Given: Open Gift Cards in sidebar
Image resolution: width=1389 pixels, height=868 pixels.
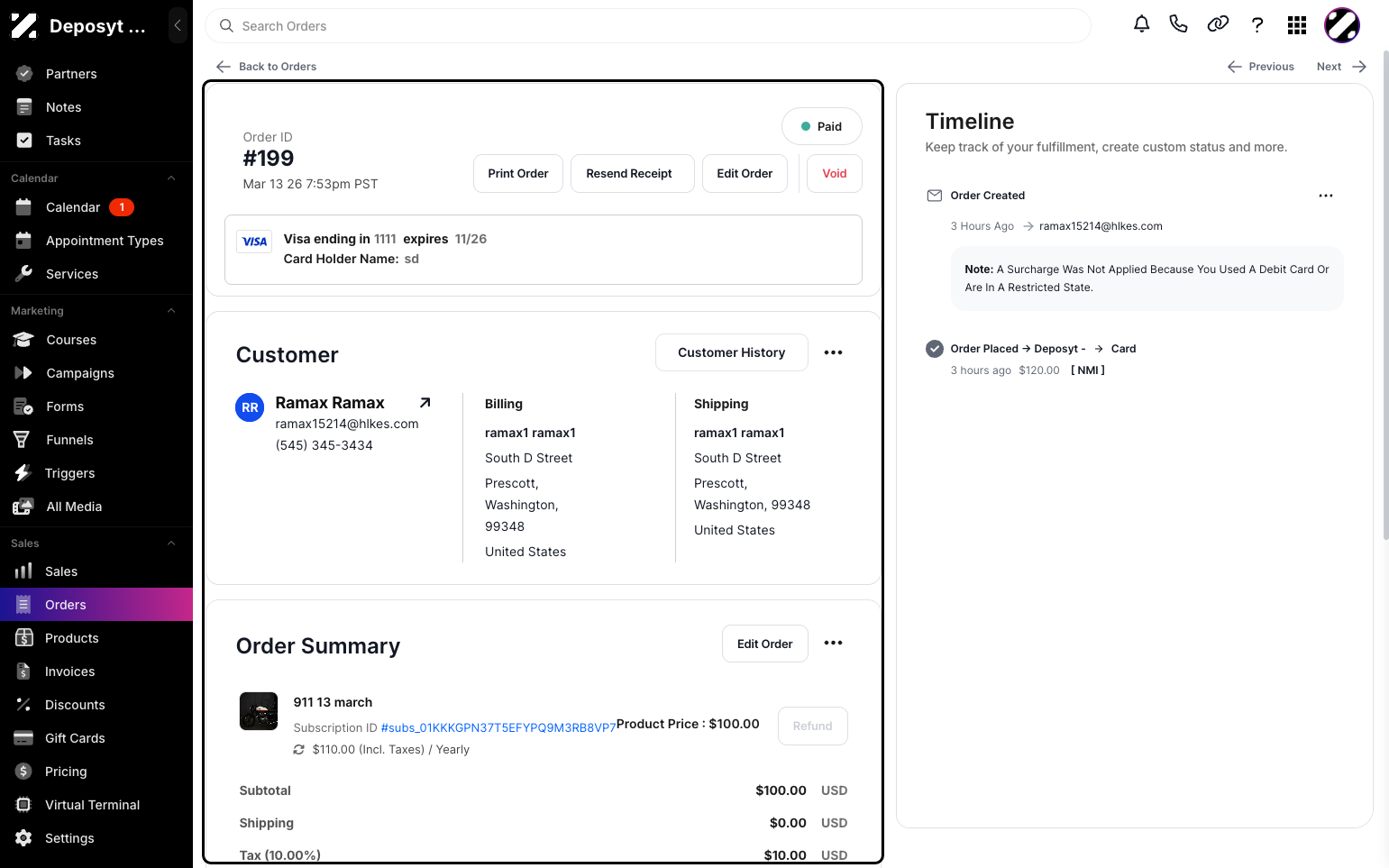Looking at the screenshot, I should click(x=96, y=738).
